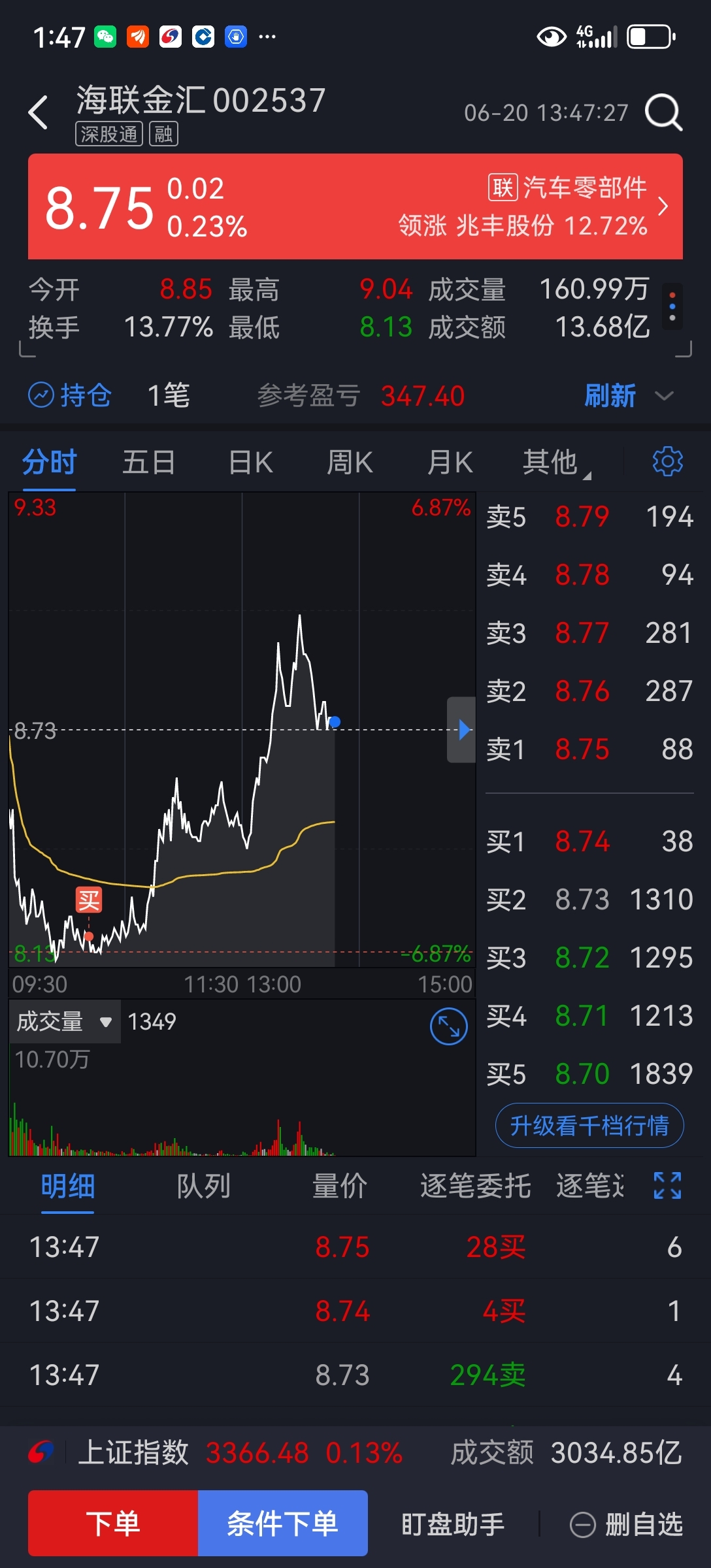Tap 刷新 to refresh holdings
Screen dimensions: 711x1568
coord(610,396)
